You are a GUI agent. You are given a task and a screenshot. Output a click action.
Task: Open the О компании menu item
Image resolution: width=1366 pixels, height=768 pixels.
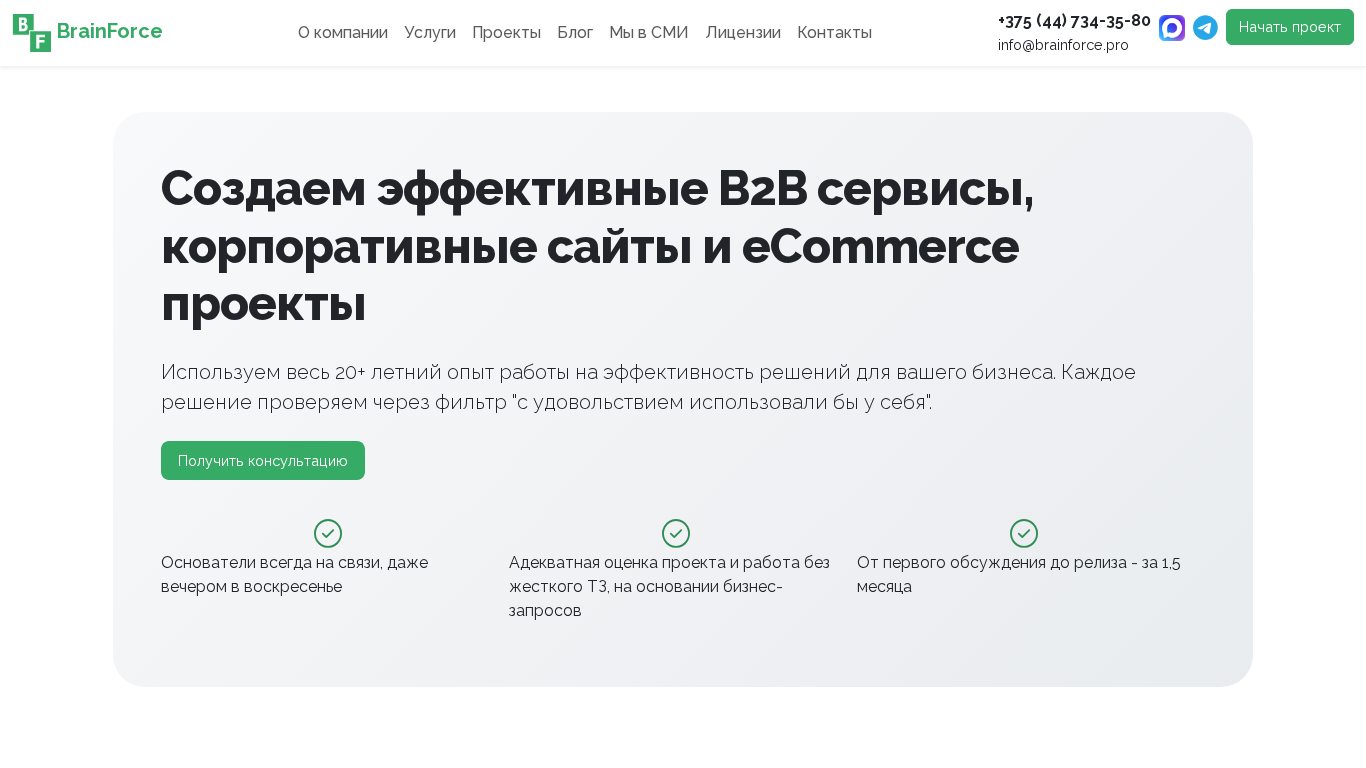coord(343,33)
